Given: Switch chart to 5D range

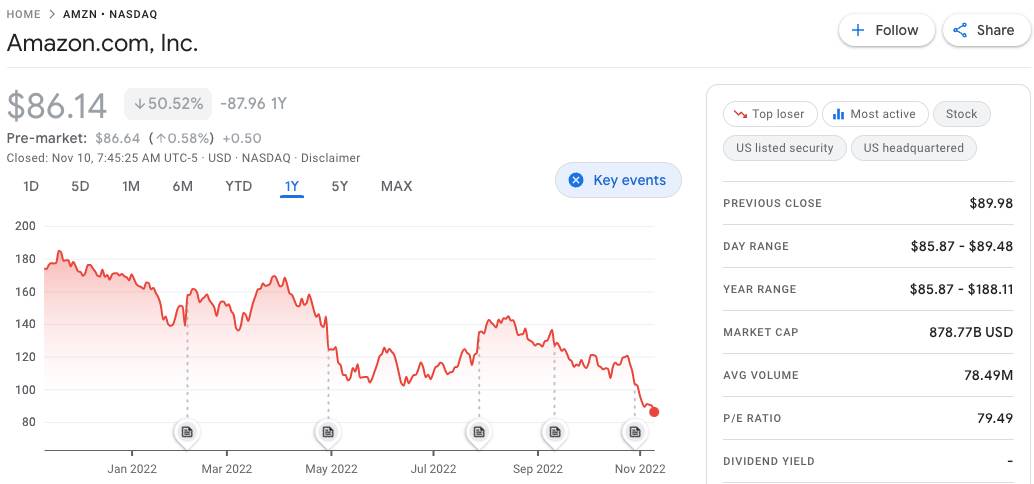Looking at the screenshot, I should 80,186.
